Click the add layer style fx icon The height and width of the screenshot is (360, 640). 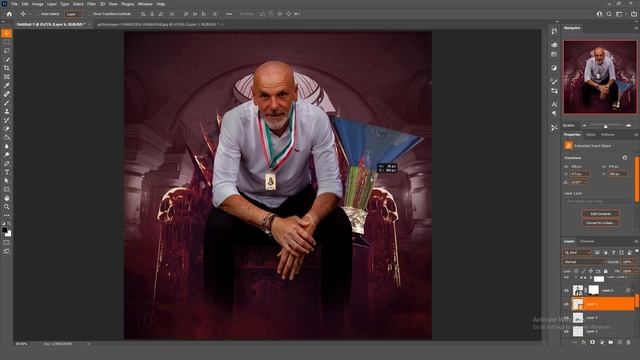point(584,342)
